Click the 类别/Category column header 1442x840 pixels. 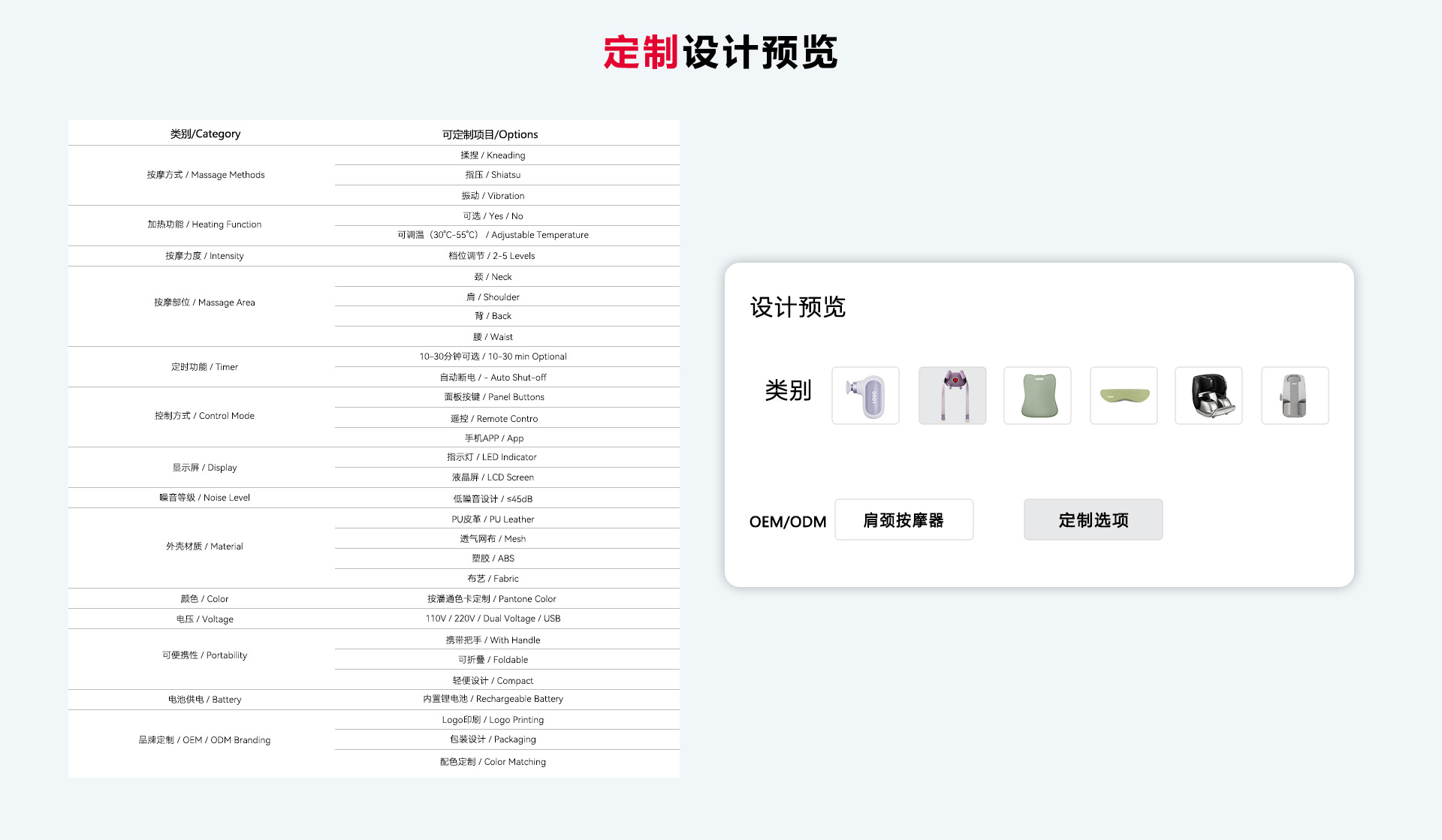(x=205, y=134)
